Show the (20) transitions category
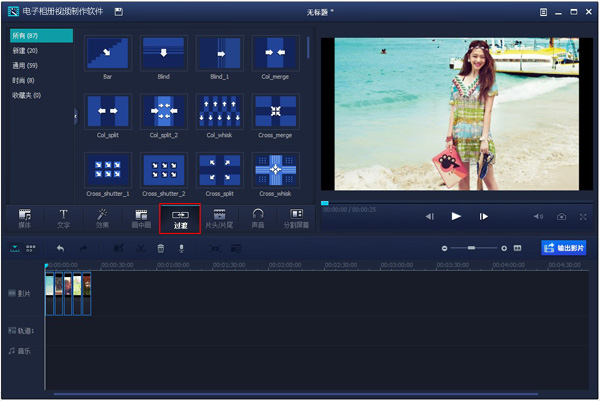The width and height of the screenshot is (600, 401). click(x=25, y=51)
